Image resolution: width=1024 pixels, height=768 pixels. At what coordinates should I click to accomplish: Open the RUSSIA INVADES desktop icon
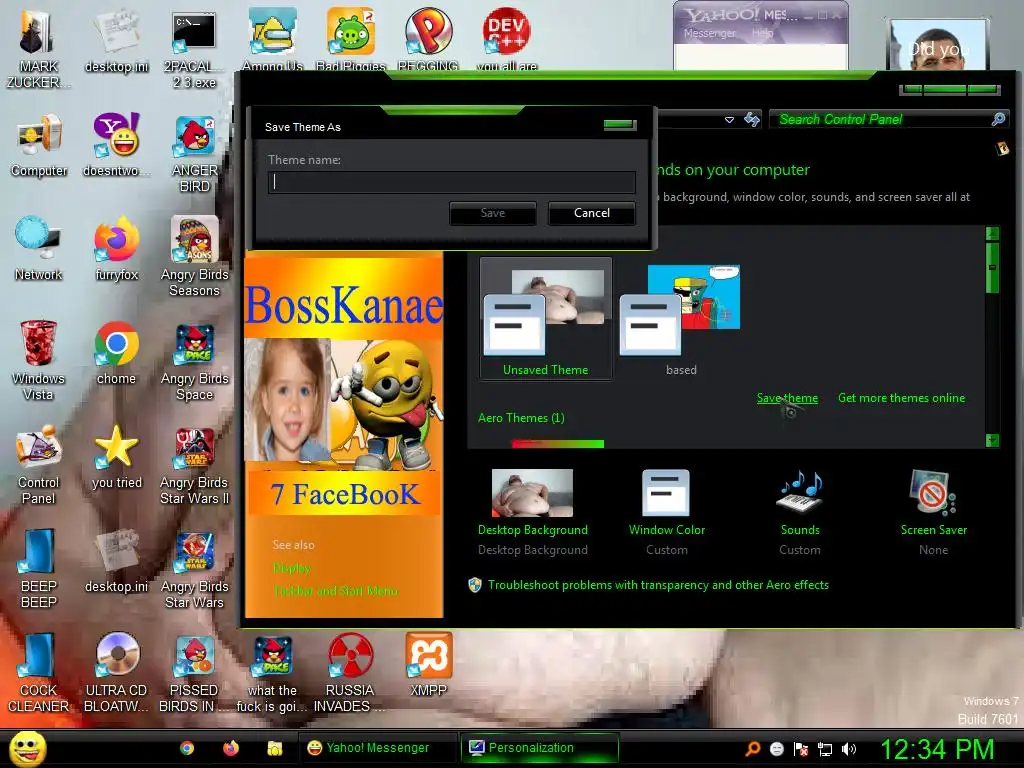350,673
